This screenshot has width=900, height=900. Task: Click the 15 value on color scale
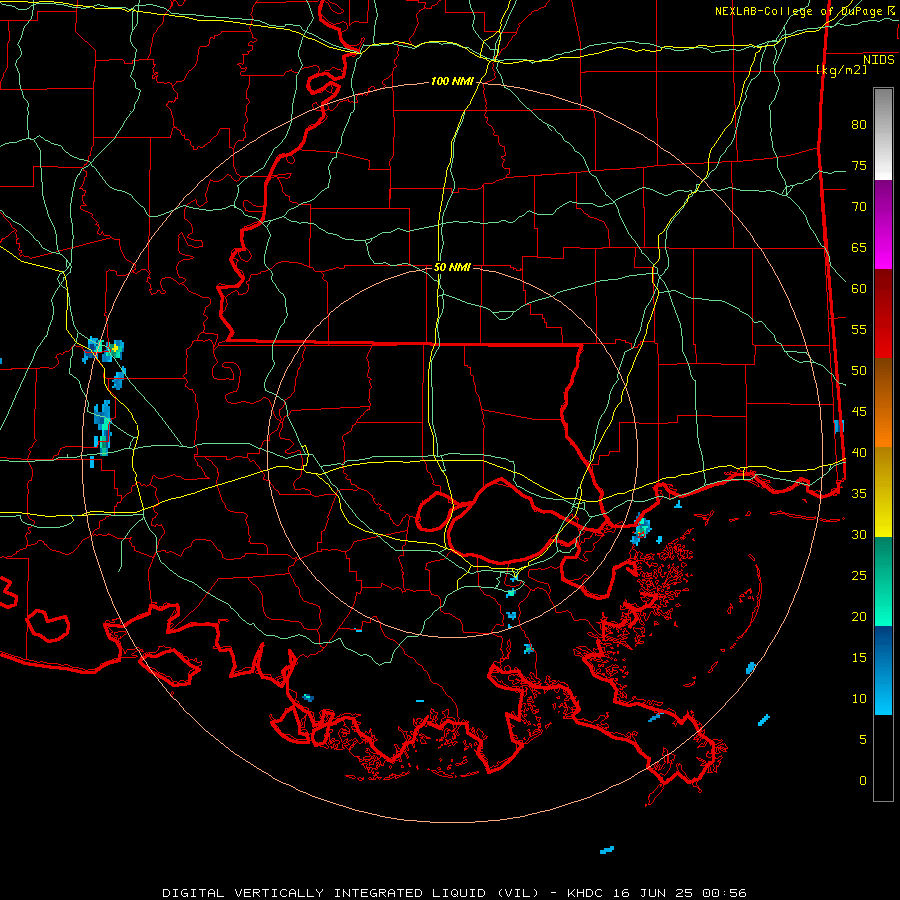[x=859, y=658]
